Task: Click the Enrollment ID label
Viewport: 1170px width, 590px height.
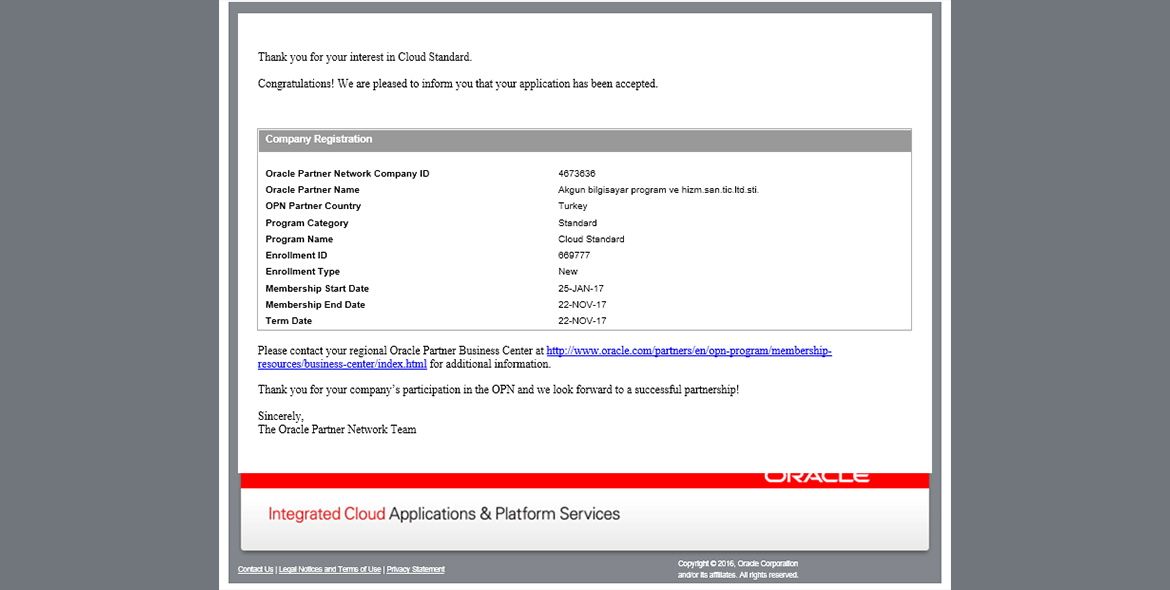Action: [296, 256]
